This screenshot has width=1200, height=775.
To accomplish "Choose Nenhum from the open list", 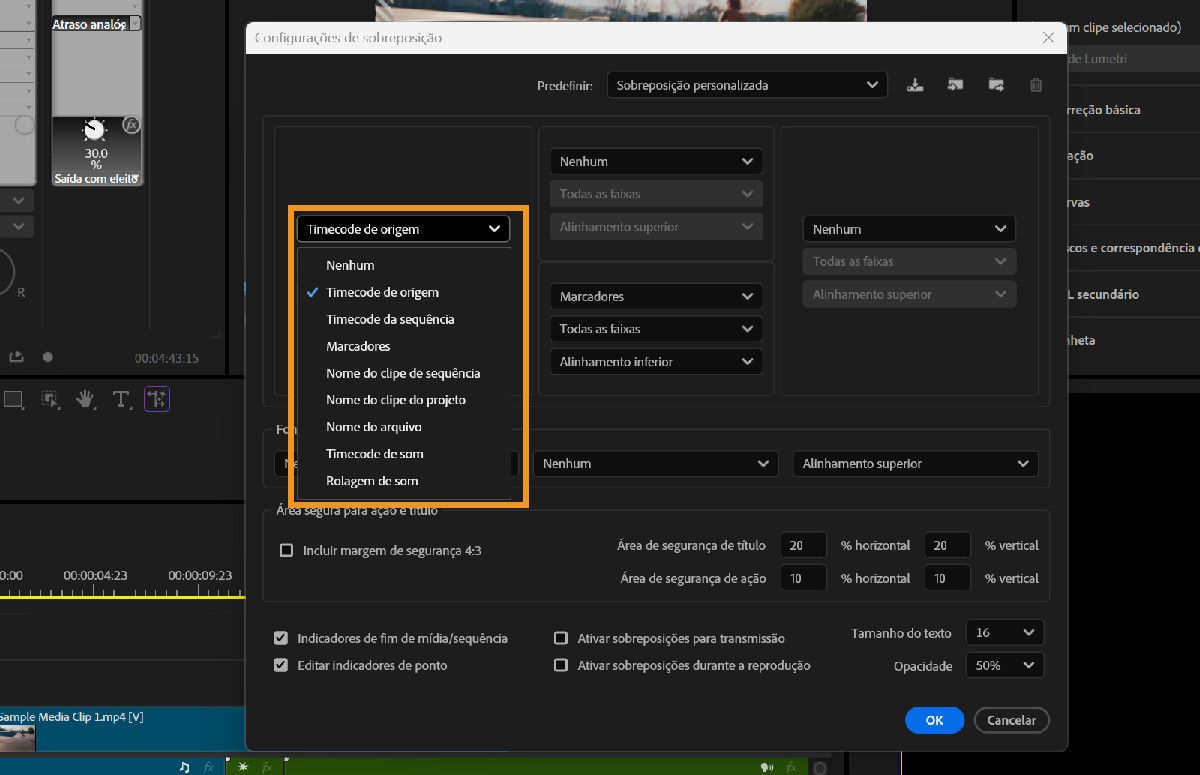I will click(x=403, y=265).
